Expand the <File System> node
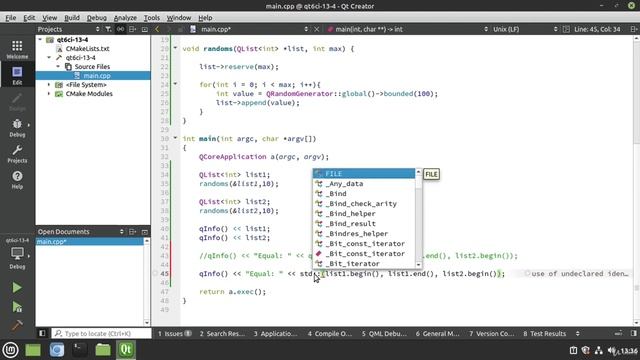 (x=49, y=84)
